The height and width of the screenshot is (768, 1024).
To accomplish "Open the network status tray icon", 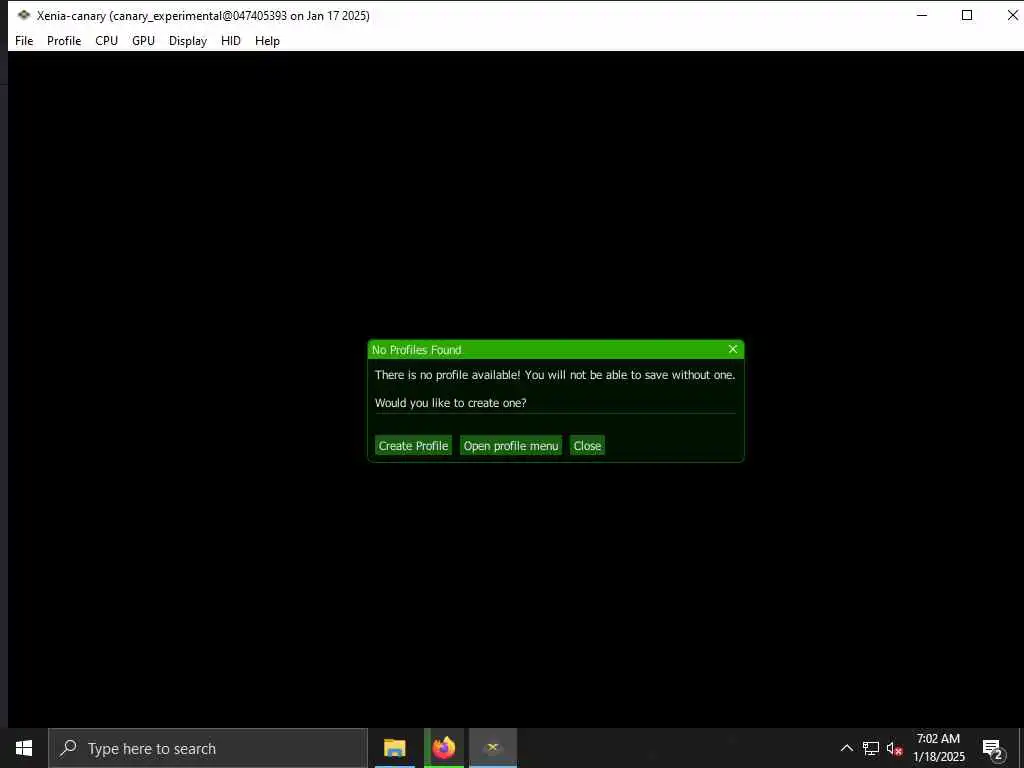I will [x=871, y=748].
